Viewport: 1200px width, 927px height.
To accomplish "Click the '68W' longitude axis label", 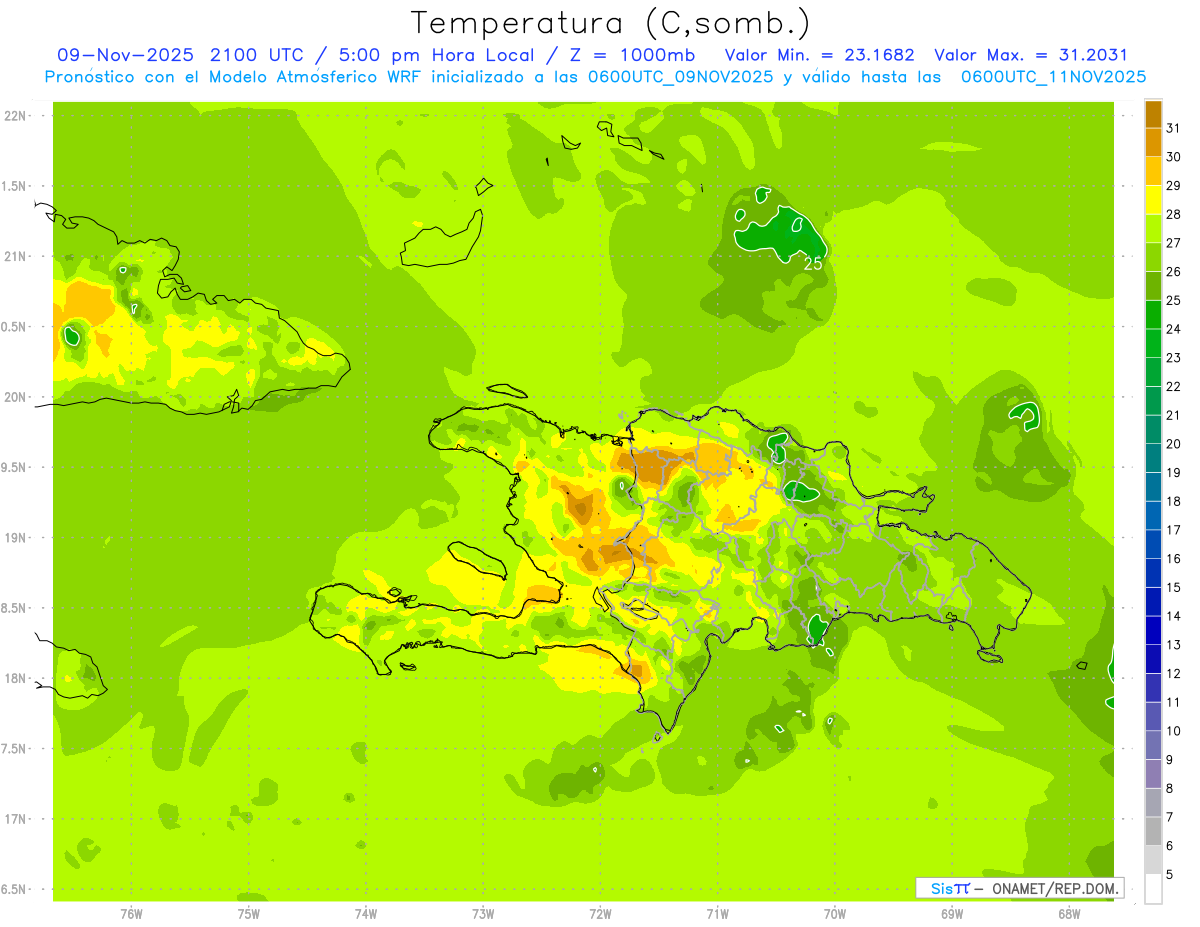I will pos(1069,913).
